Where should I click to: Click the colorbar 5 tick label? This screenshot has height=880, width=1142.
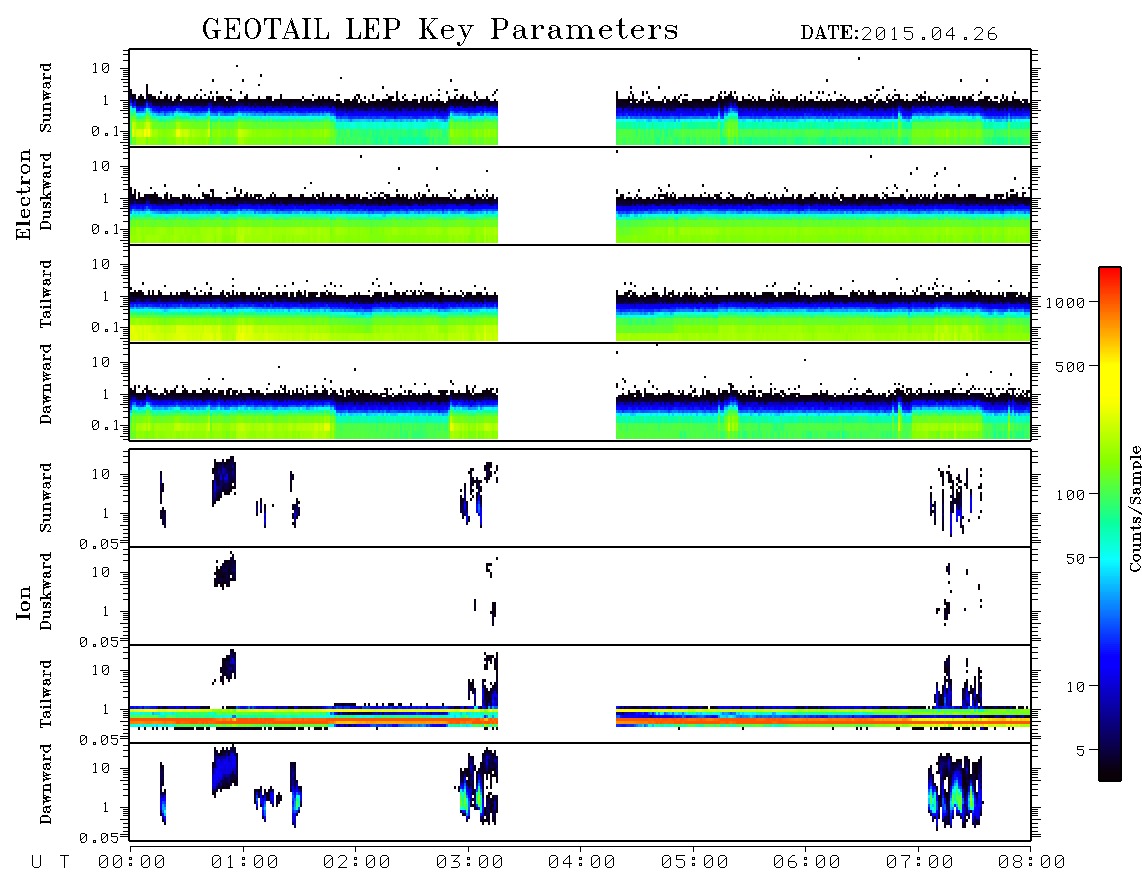tap(1080, 750)
